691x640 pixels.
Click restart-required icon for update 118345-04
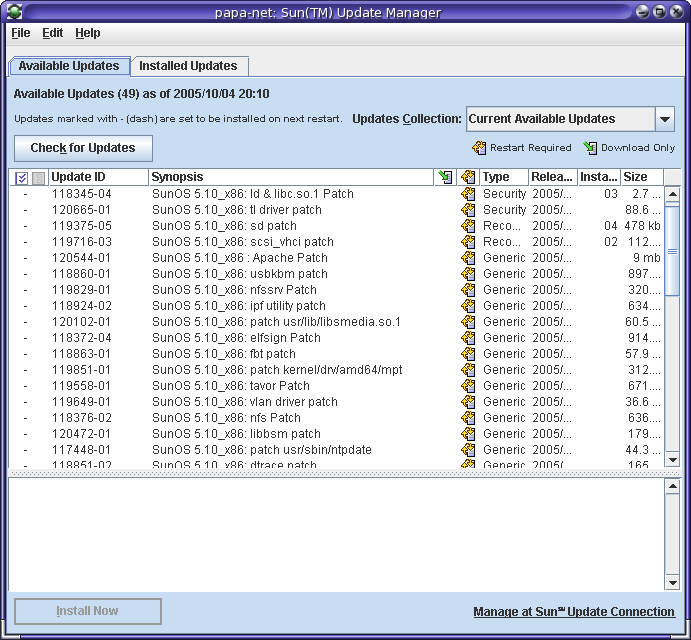click(468, 193)
